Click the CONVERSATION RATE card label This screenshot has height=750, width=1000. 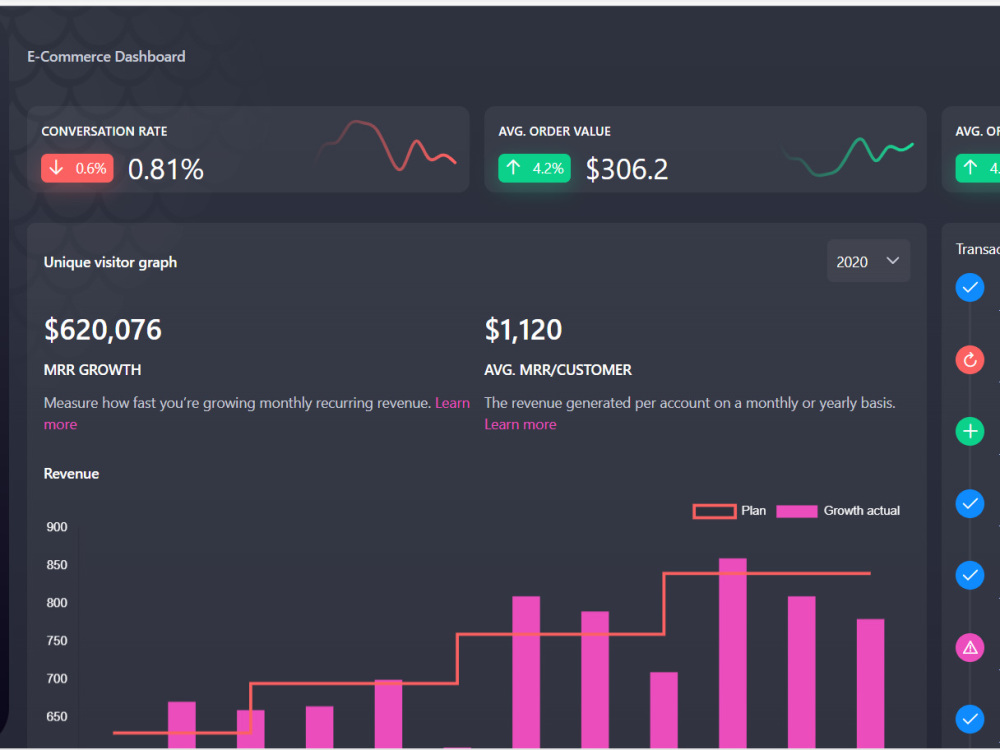[x=105, y=131]
